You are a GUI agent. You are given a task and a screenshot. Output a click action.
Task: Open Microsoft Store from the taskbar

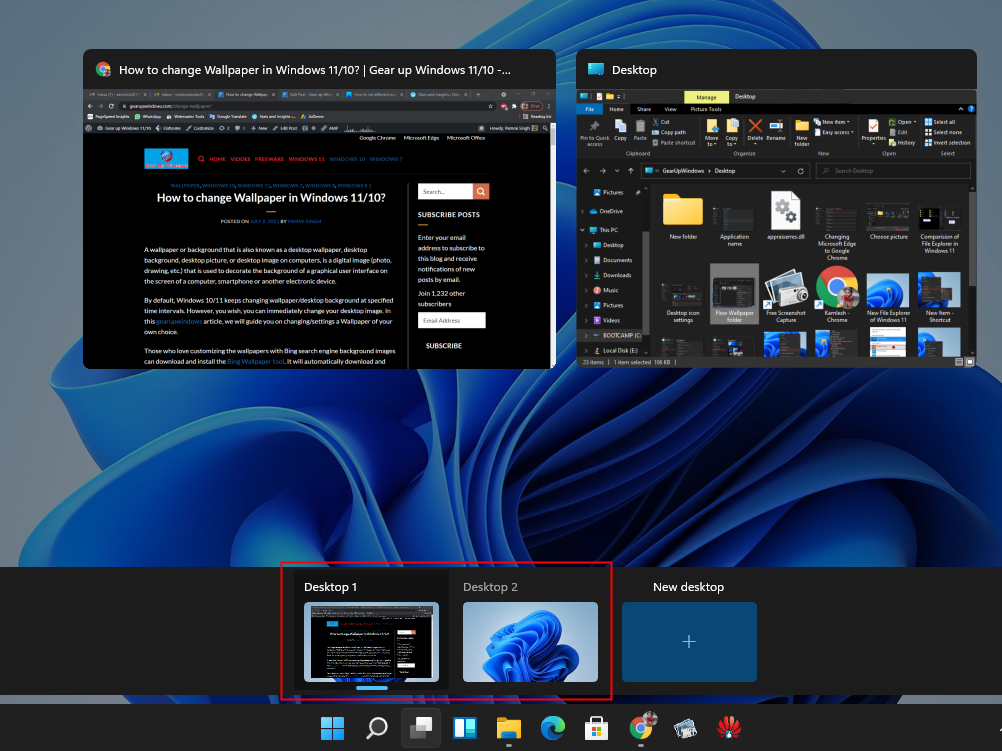[597, 727]
